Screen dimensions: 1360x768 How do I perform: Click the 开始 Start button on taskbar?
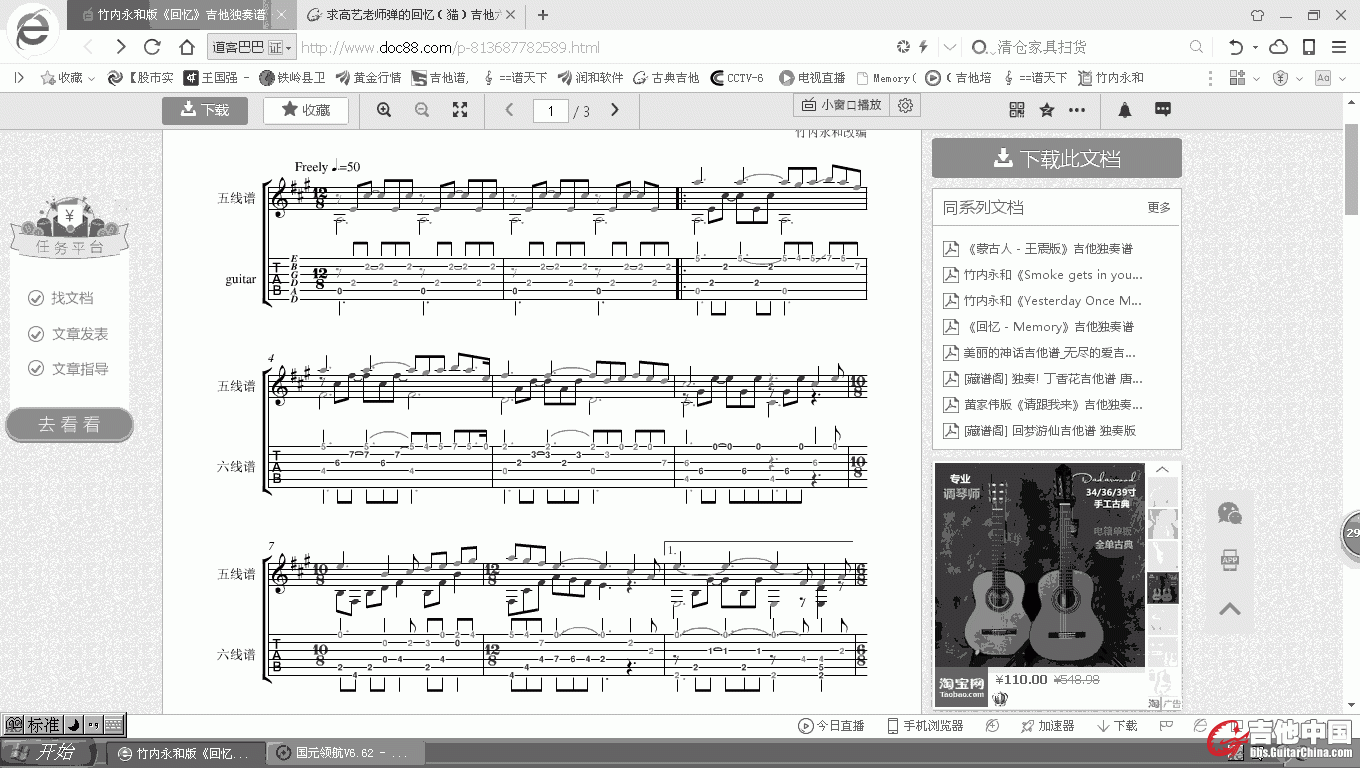(x=50, y=752)
